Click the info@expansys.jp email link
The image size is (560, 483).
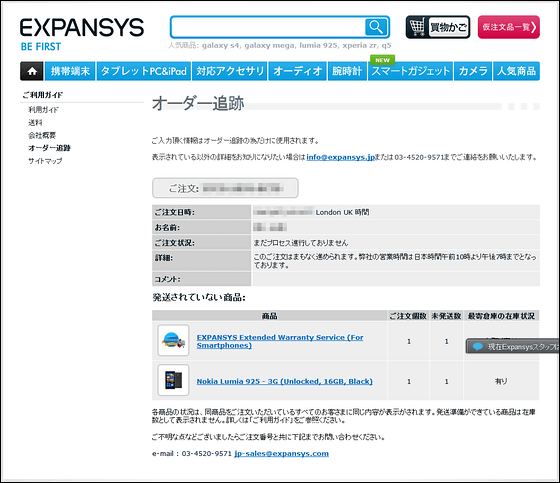(x=340, y=157)
